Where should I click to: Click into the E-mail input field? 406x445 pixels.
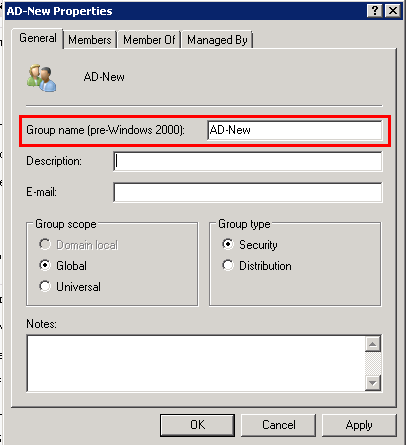tap(248, 192)
